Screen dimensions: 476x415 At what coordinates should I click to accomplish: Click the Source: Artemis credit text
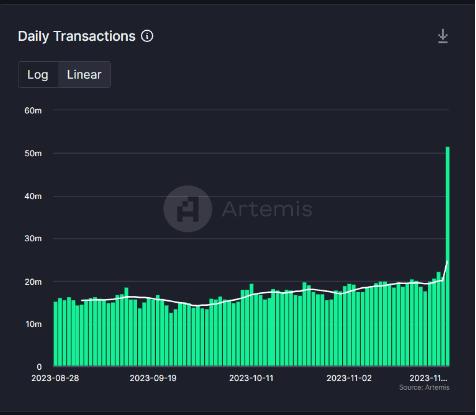424,388
